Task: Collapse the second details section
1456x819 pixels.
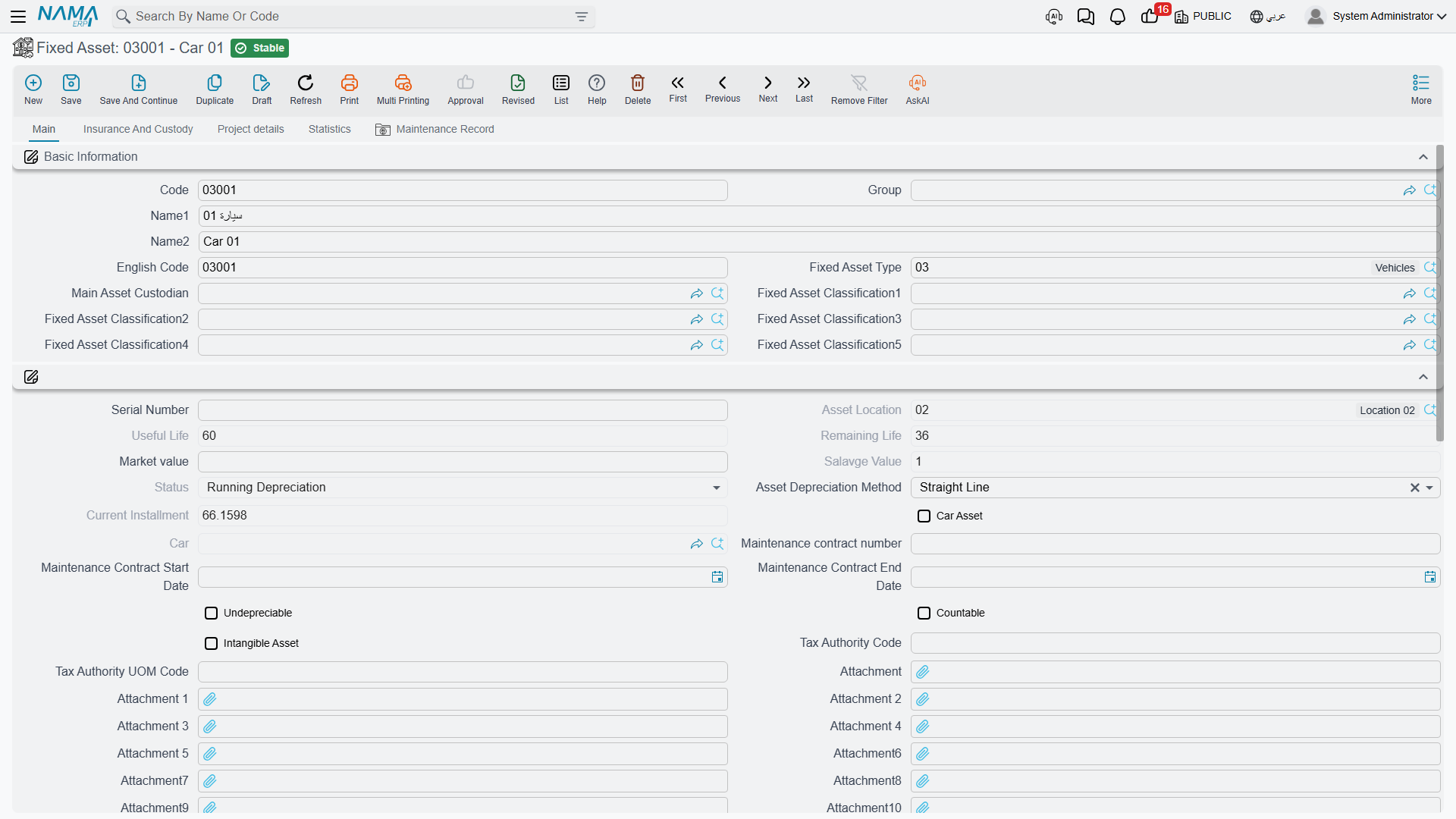Action: coord(1423,377)
